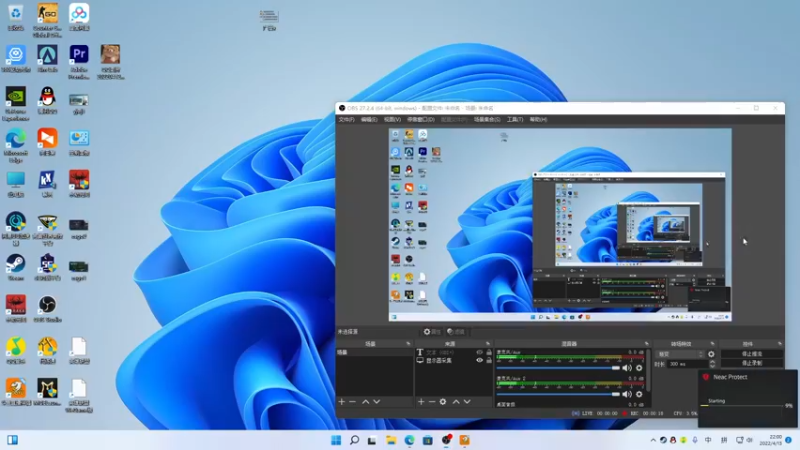Open first mixer channel settings gear

(x=639, y=368)
